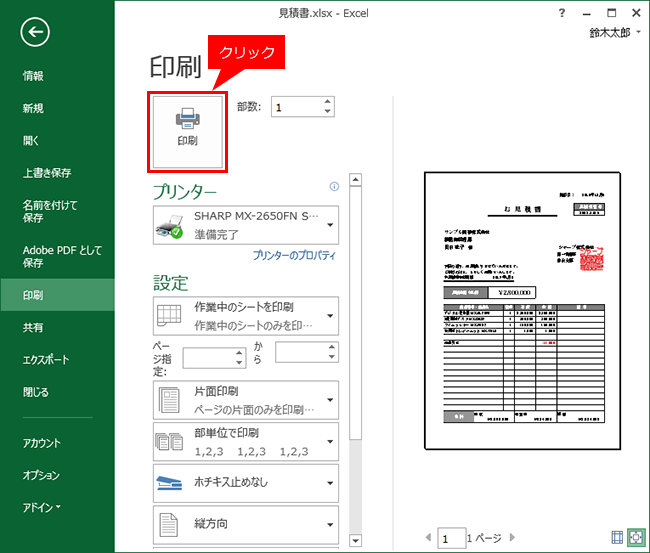Image resolution: width=650 pixels, height=553 pixels.
Task: Open オプション in the sidebar
Action: 41,475
